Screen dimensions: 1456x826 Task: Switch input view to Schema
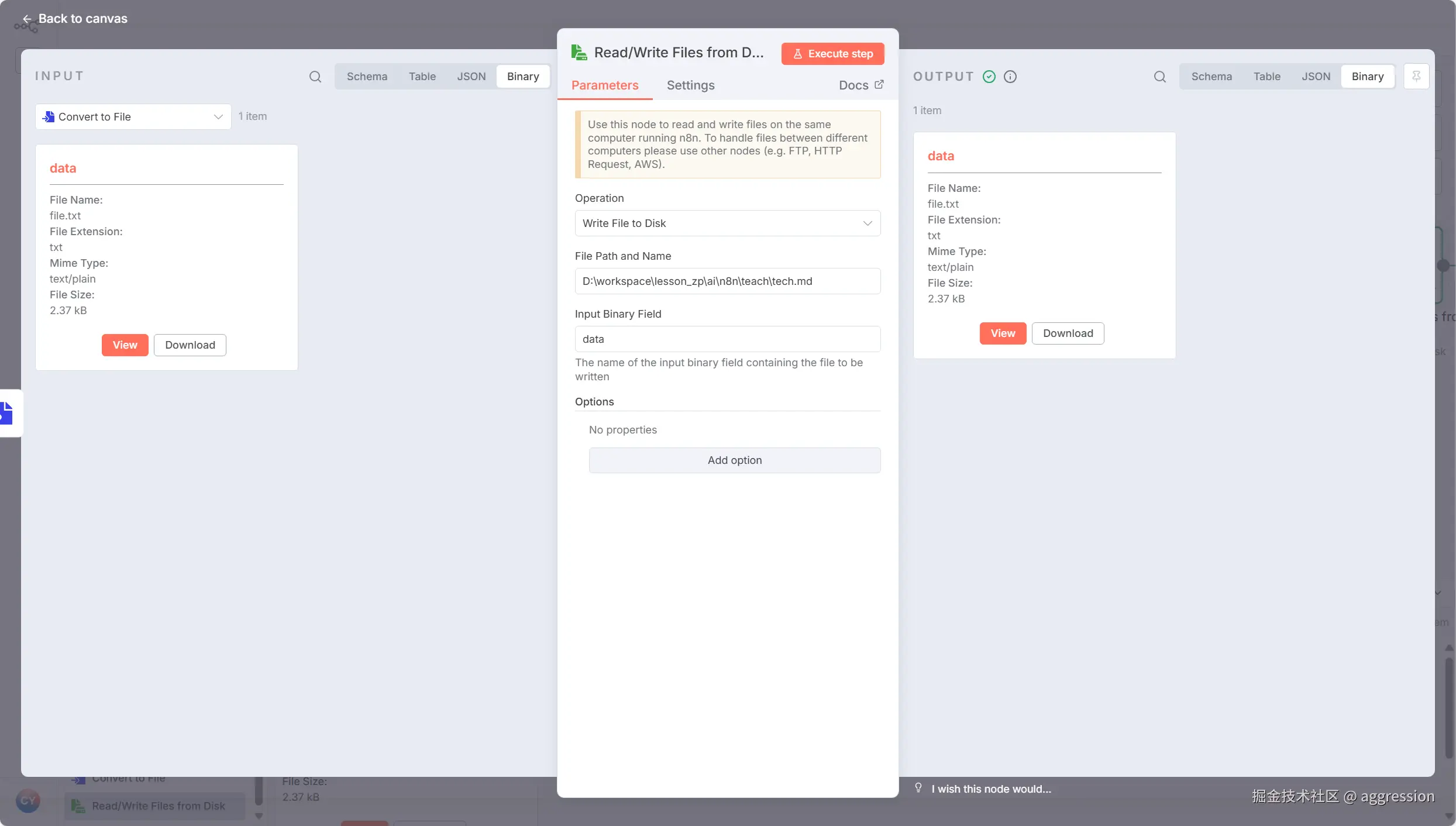[367, 77]
